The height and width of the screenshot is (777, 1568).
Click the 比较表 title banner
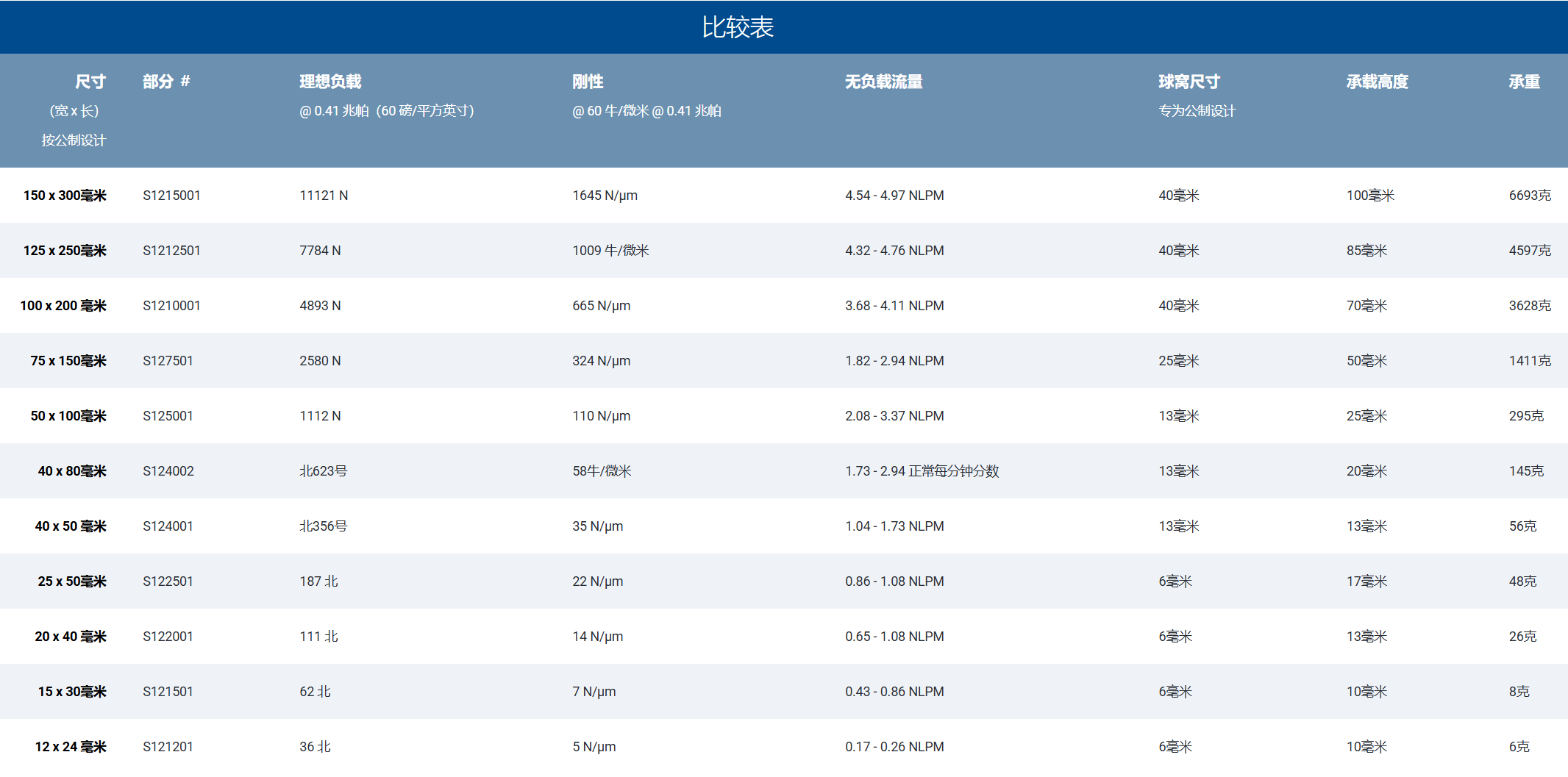coord(738,27)
